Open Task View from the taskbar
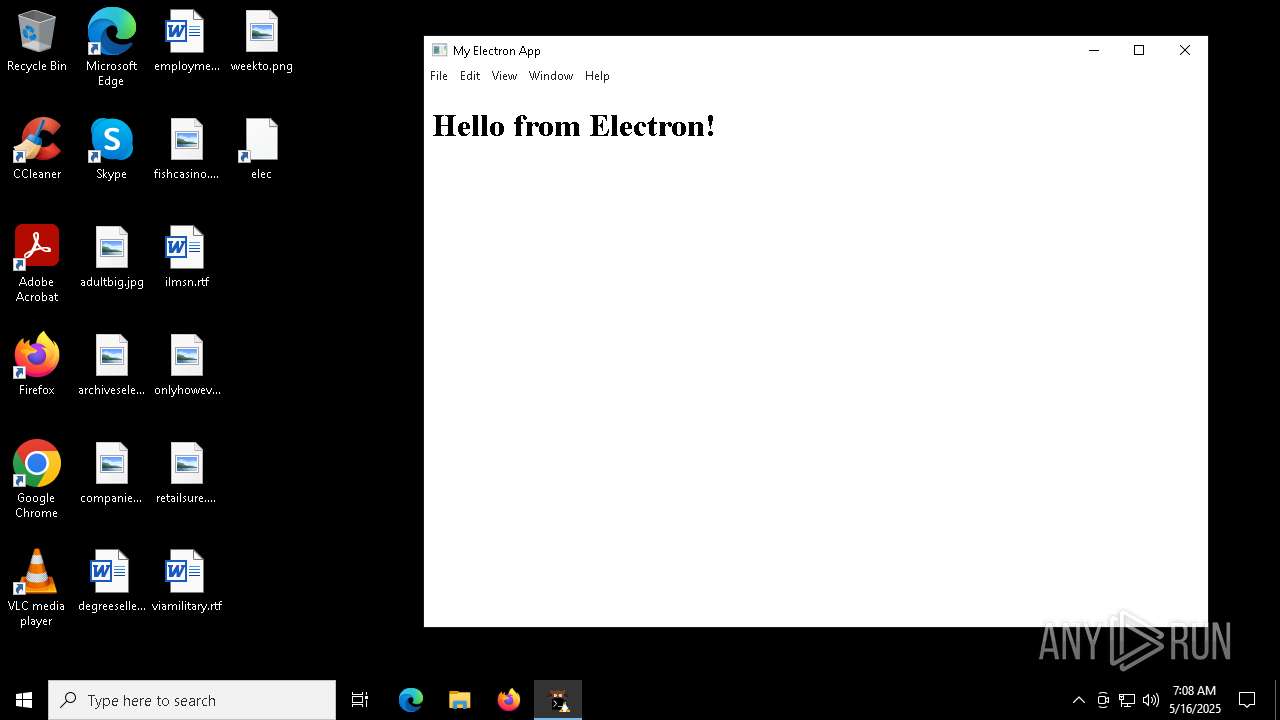 (360, 700)
